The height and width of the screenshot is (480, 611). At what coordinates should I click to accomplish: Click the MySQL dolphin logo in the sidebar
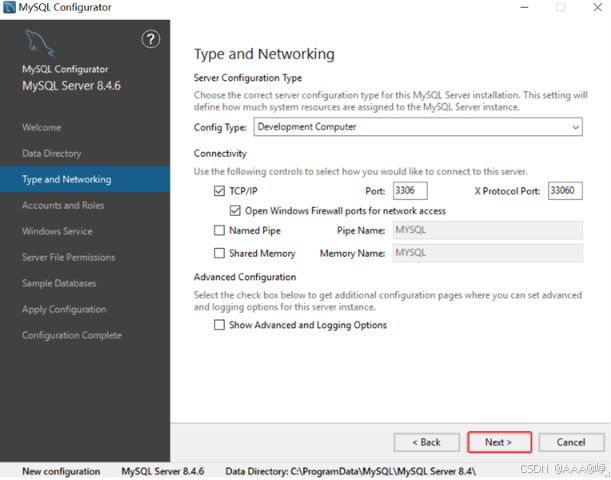[40, 44]
